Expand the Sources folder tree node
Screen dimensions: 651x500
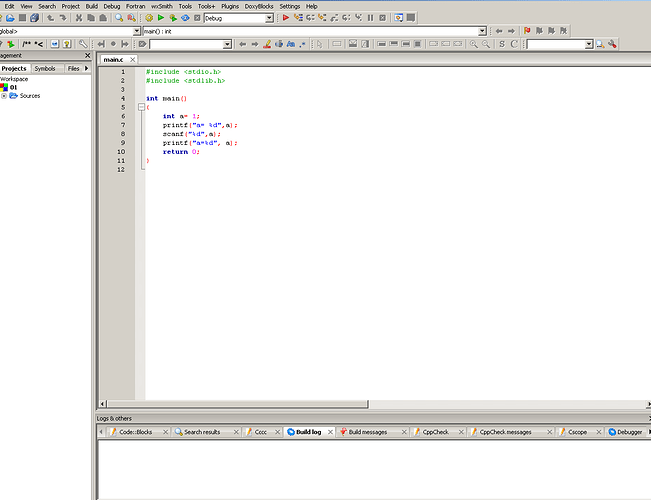point(4,96)
